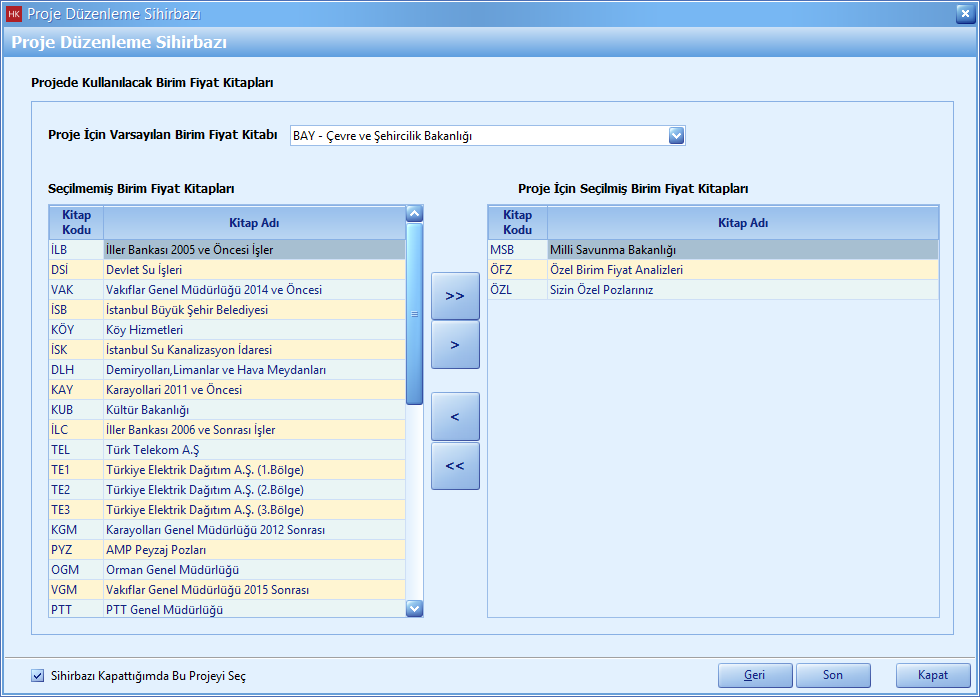Sort left list by Kitap Adı header

coord(254,222)
